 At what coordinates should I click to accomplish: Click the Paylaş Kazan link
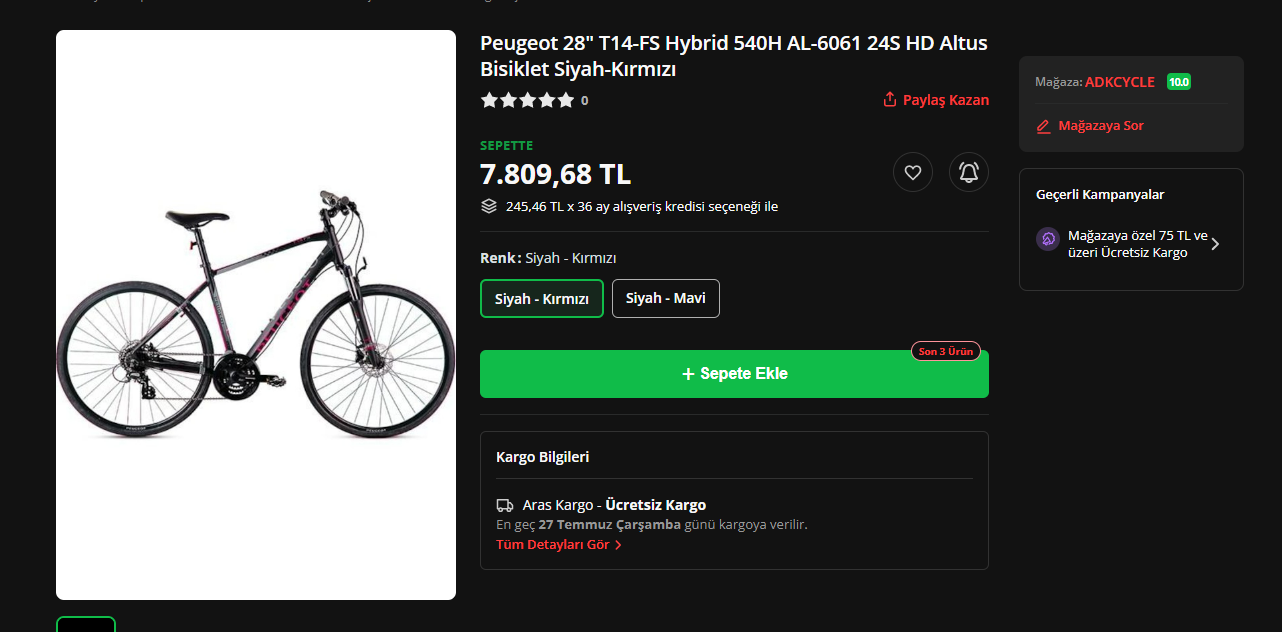(945, 100)
